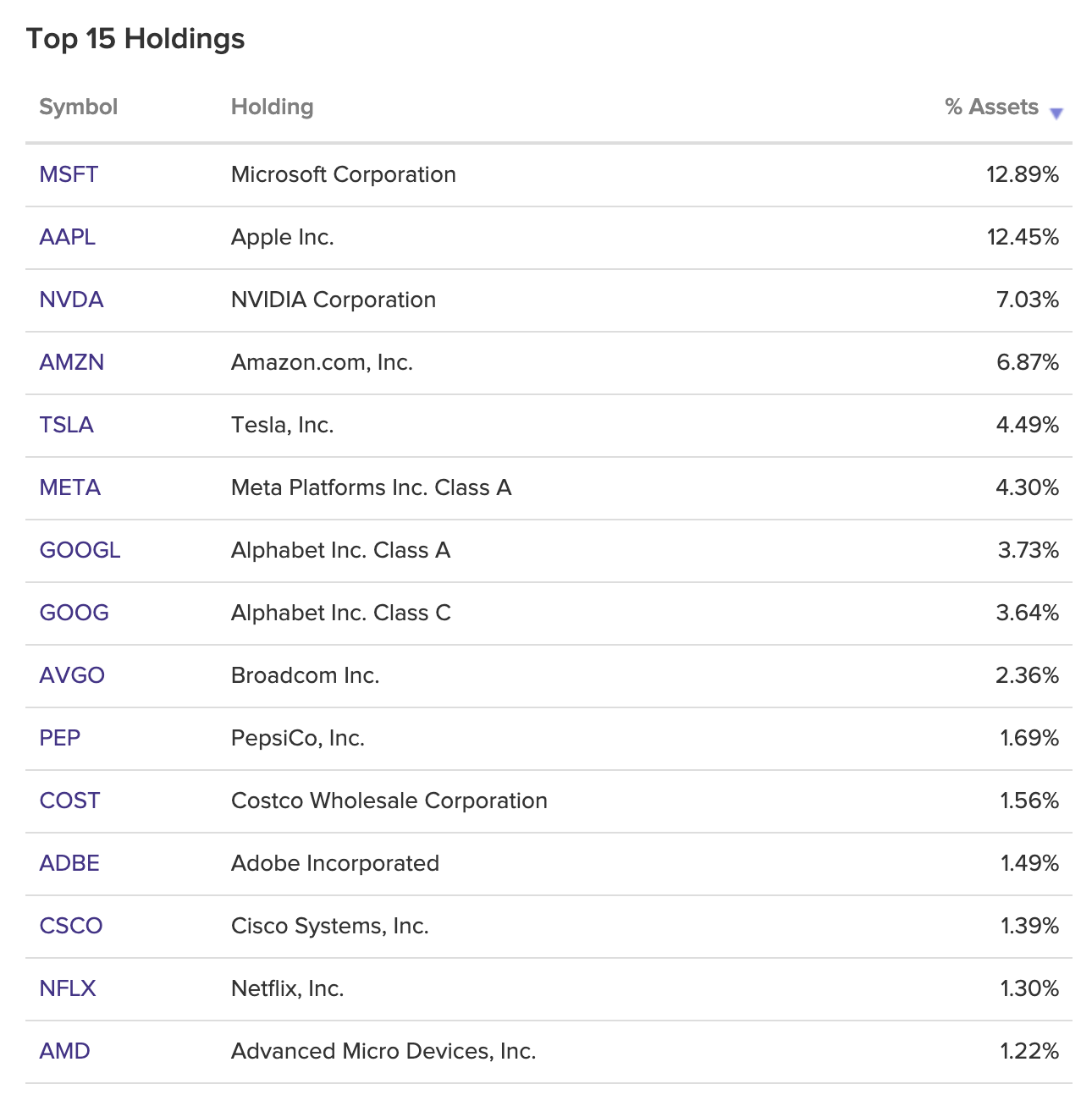Click the % Assets column header

(991, 107)
